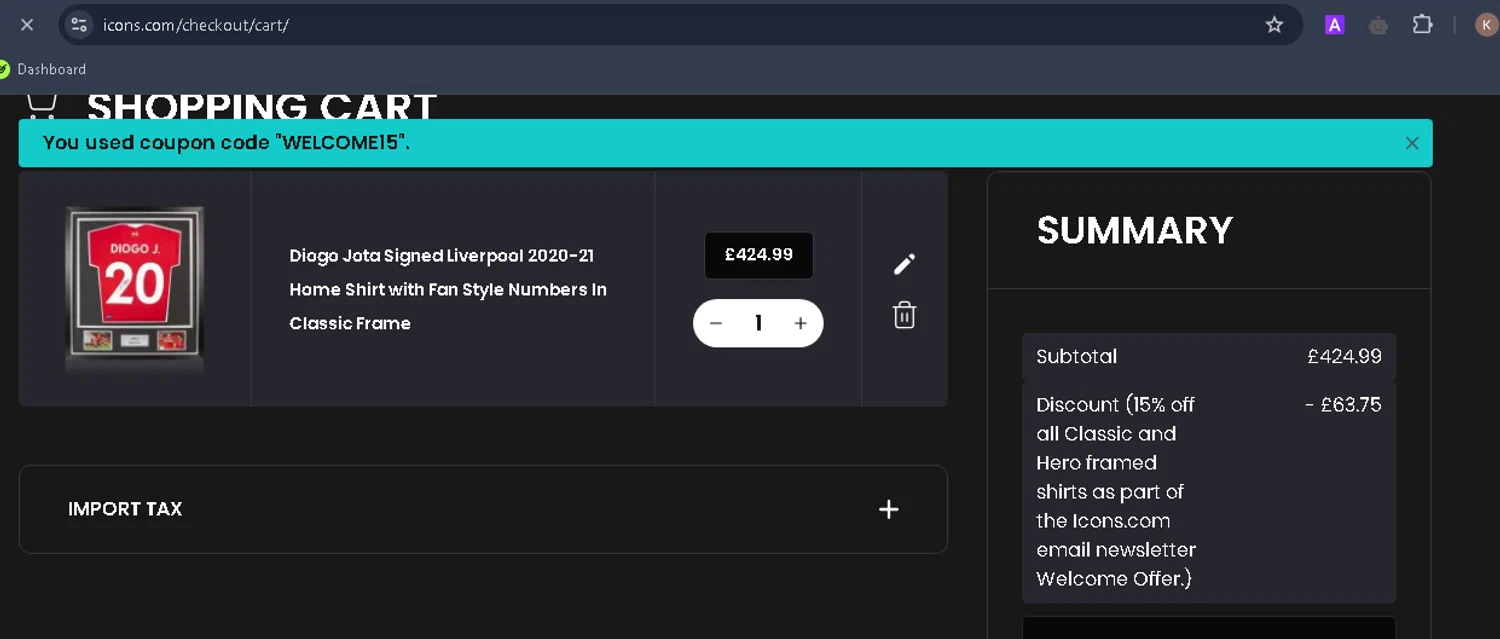Viewport: 1500px width, 639px height.
Task: Click the £424.99 item price box
Action: tap(758, 255)
